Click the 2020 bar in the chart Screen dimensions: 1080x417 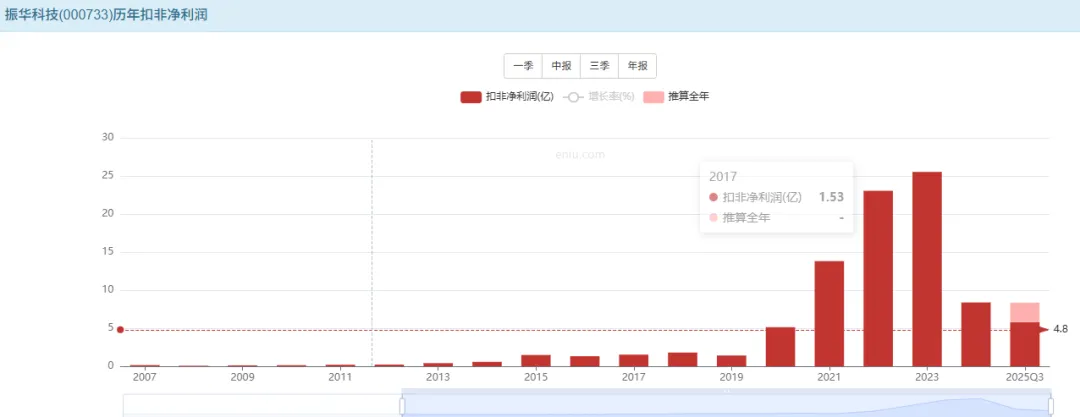click(x=780, y=347)
